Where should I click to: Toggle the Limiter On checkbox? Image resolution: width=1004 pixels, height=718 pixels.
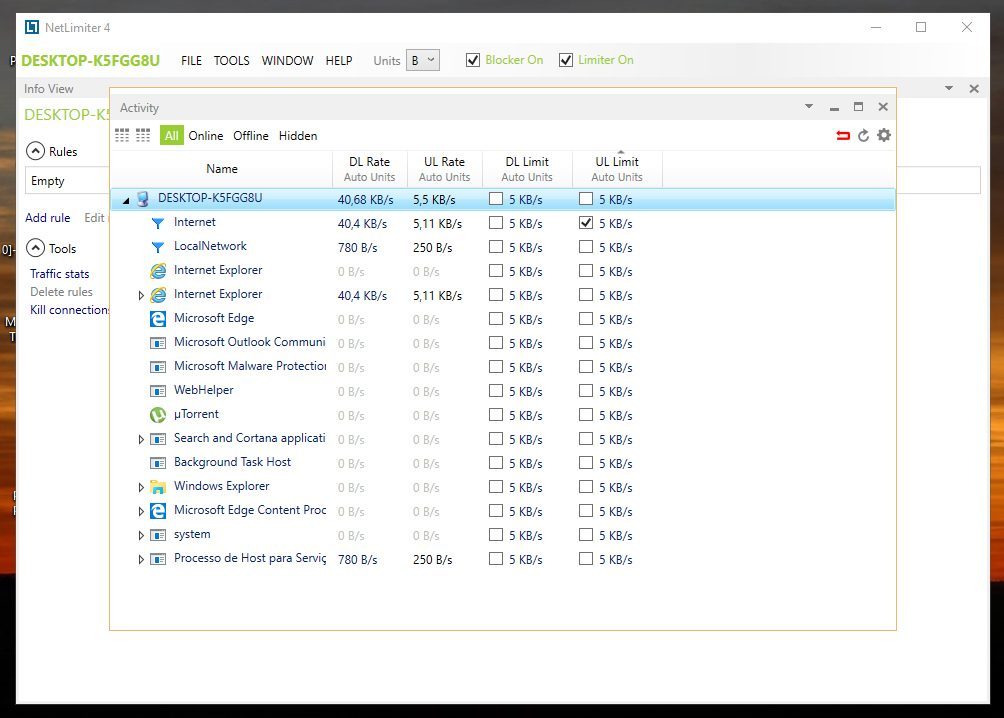565,60
